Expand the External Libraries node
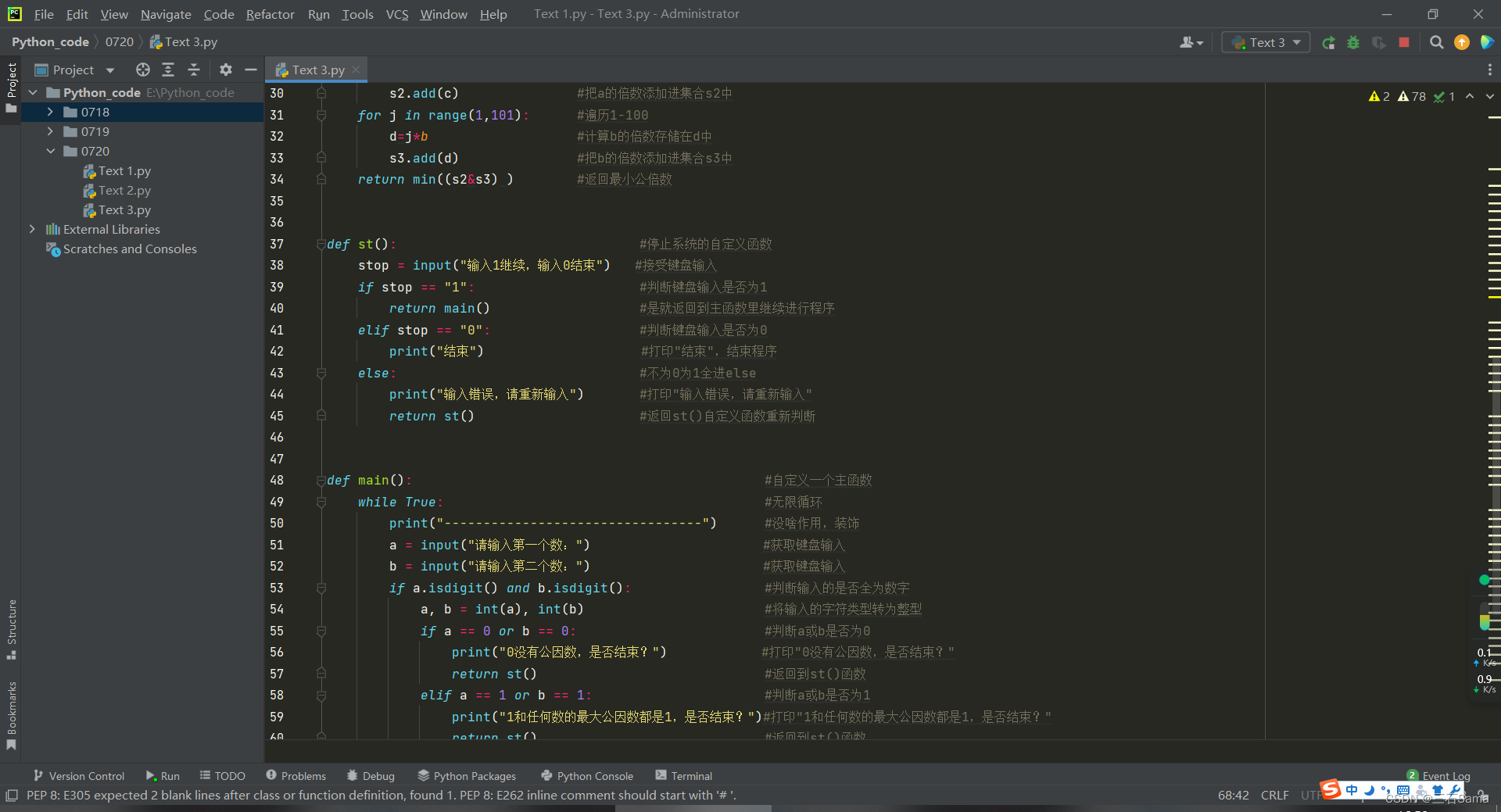Image resolution: width=1501 pixels, height=812 pixels. point(32,229)
